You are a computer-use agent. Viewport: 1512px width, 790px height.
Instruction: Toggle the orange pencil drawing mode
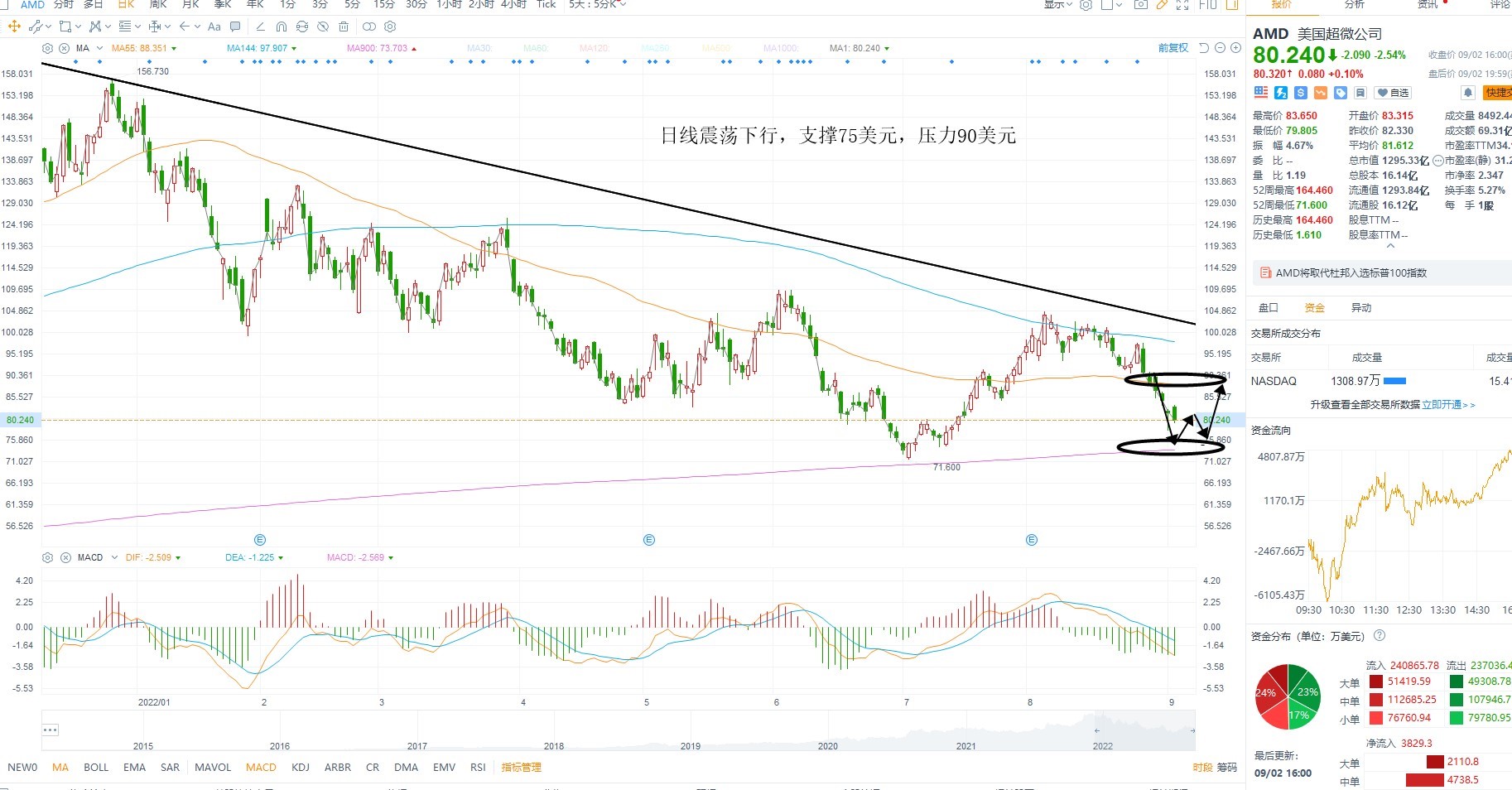point(1162,4)
